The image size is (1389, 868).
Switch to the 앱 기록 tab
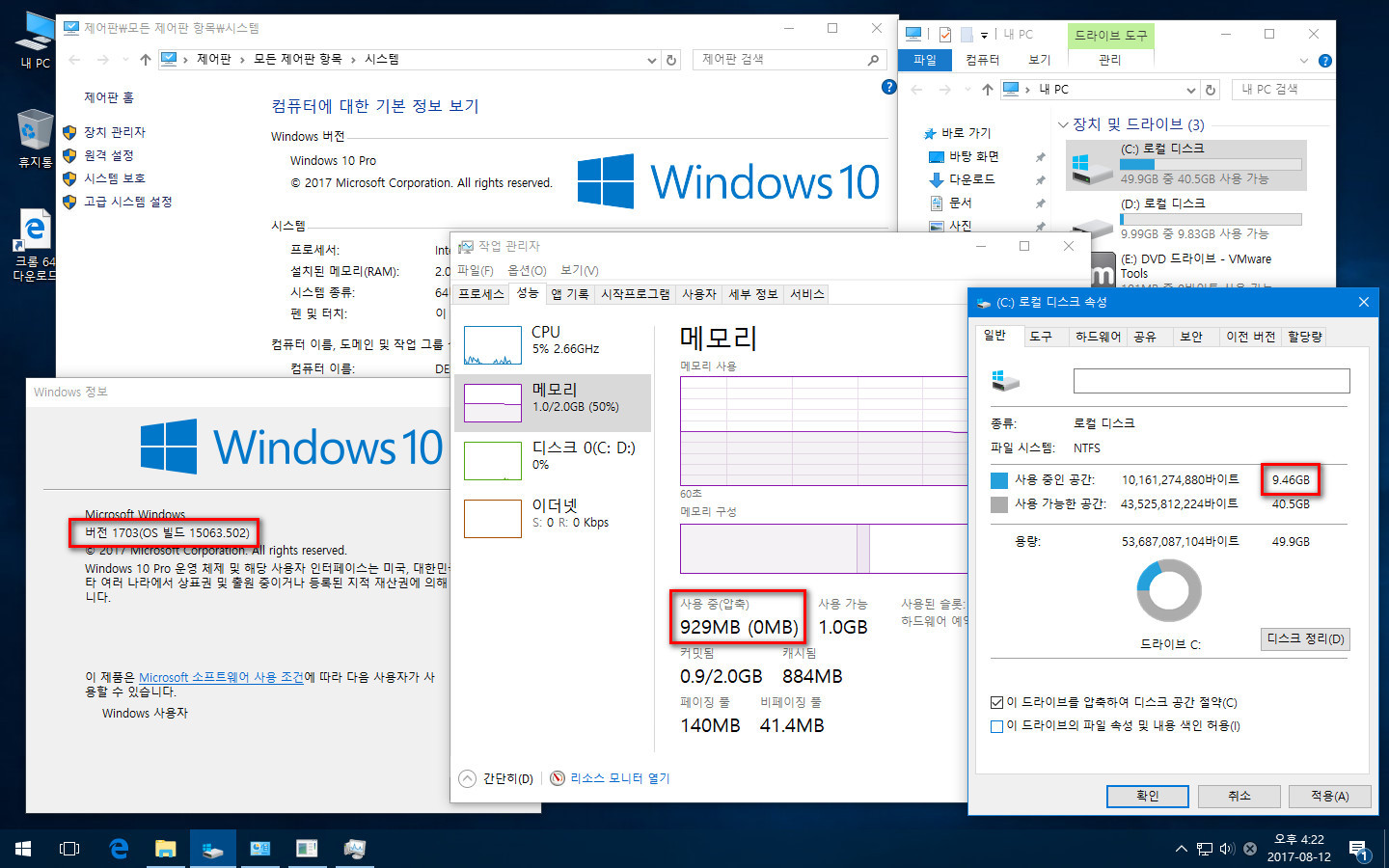[569, 294]
